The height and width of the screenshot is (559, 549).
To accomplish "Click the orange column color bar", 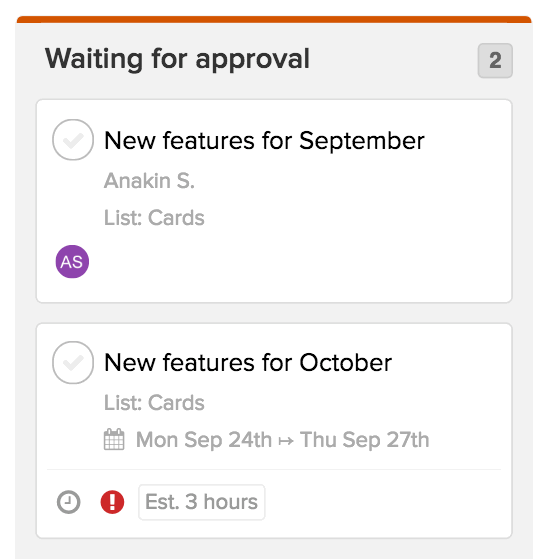I will (x=274, y=19).
